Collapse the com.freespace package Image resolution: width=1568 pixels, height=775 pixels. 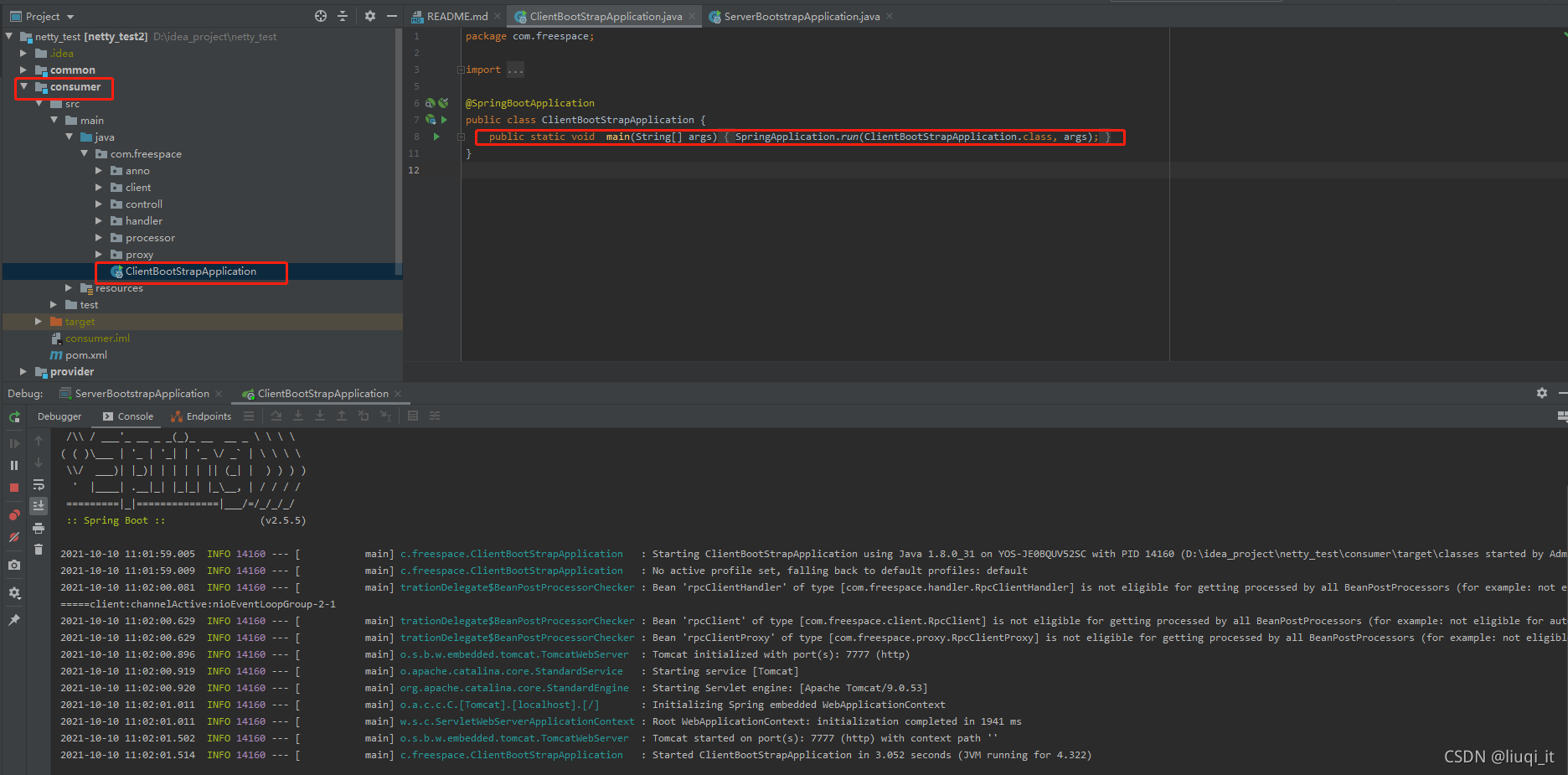84,153
